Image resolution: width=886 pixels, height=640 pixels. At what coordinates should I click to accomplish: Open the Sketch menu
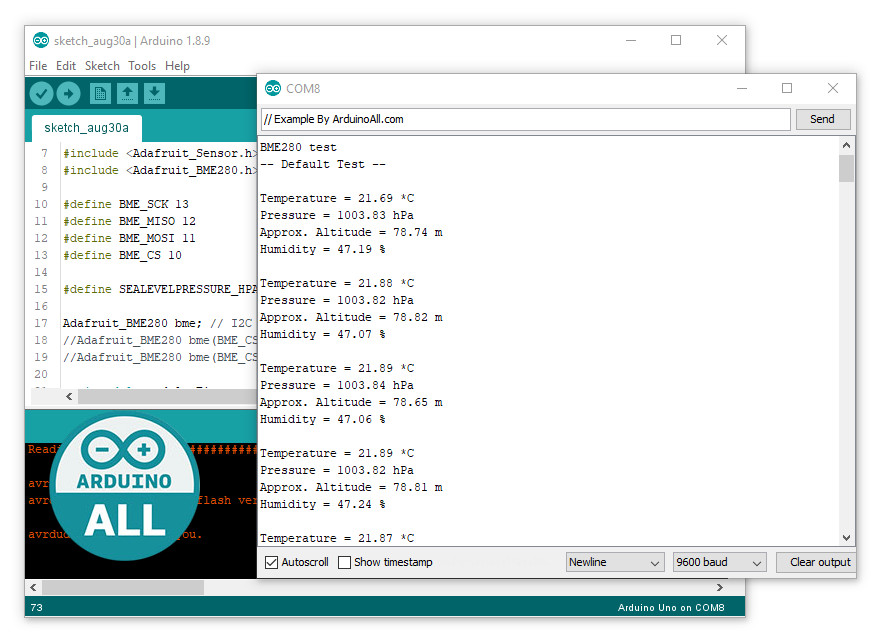[x=102, y=66]
